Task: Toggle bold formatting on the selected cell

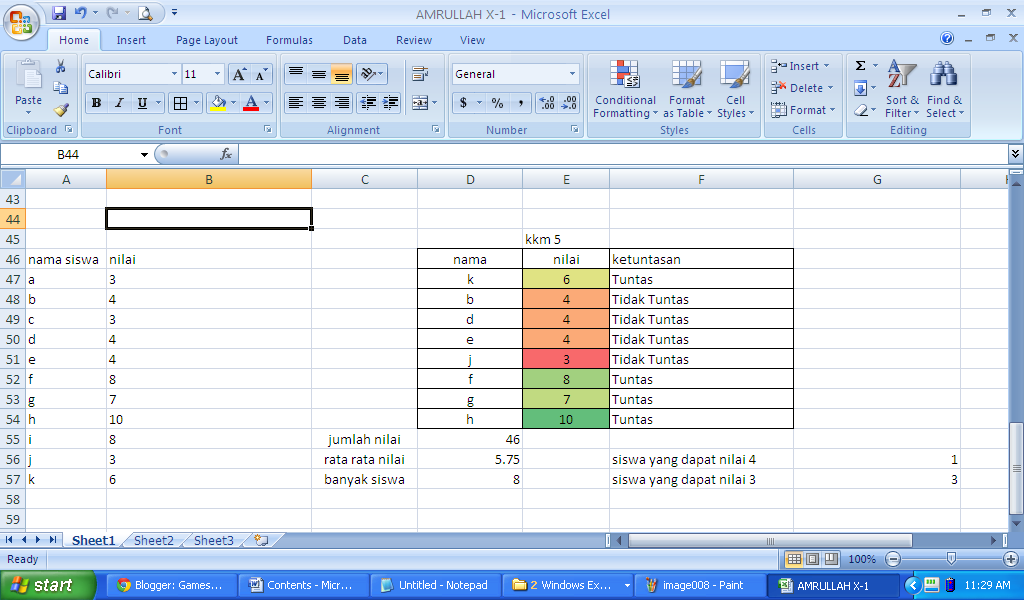Action: pyautogui.click(x=95, y=103)
